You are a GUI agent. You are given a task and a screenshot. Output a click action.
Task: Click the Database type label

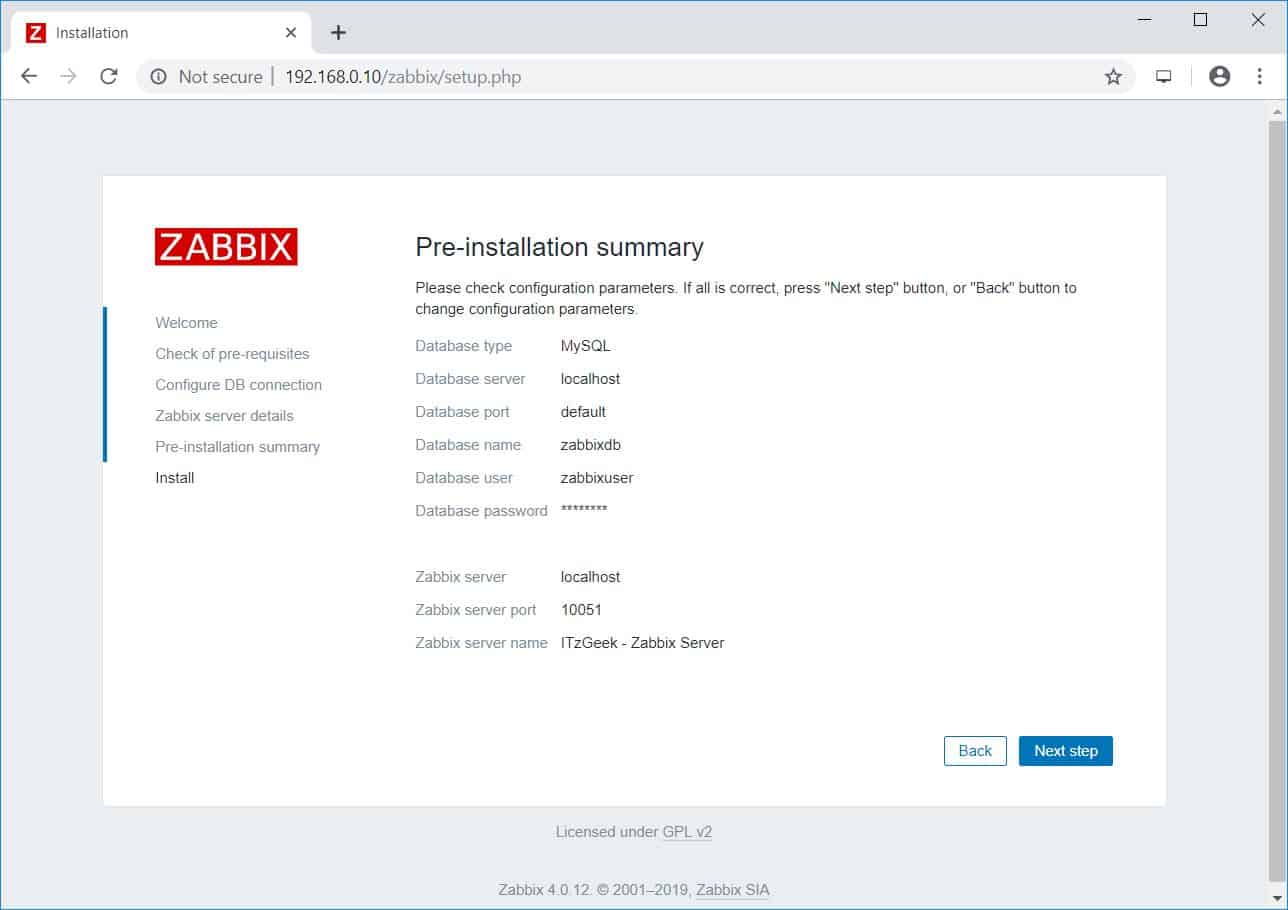[x=463, y=346]
